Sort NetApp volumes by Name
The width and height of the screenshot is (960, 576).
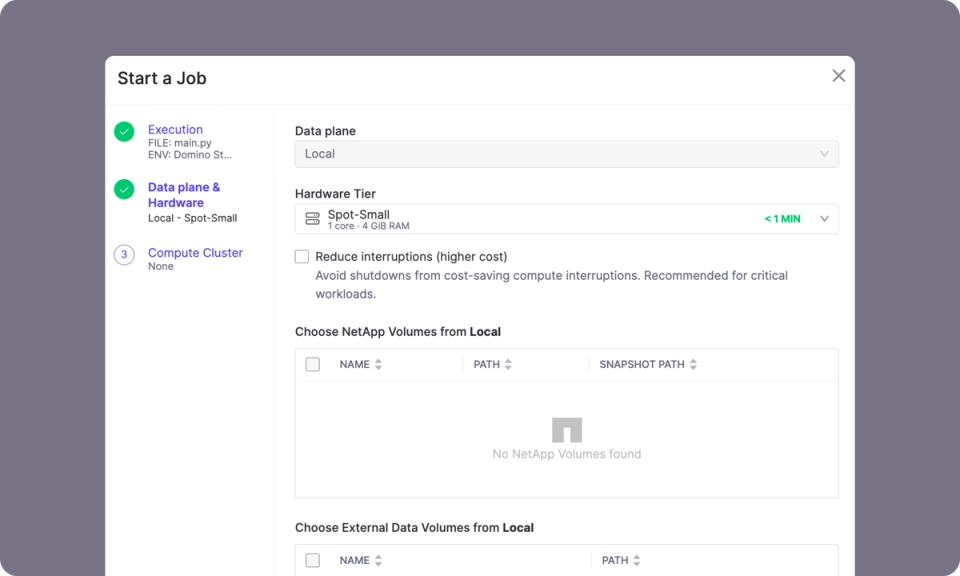pos(378,365)
